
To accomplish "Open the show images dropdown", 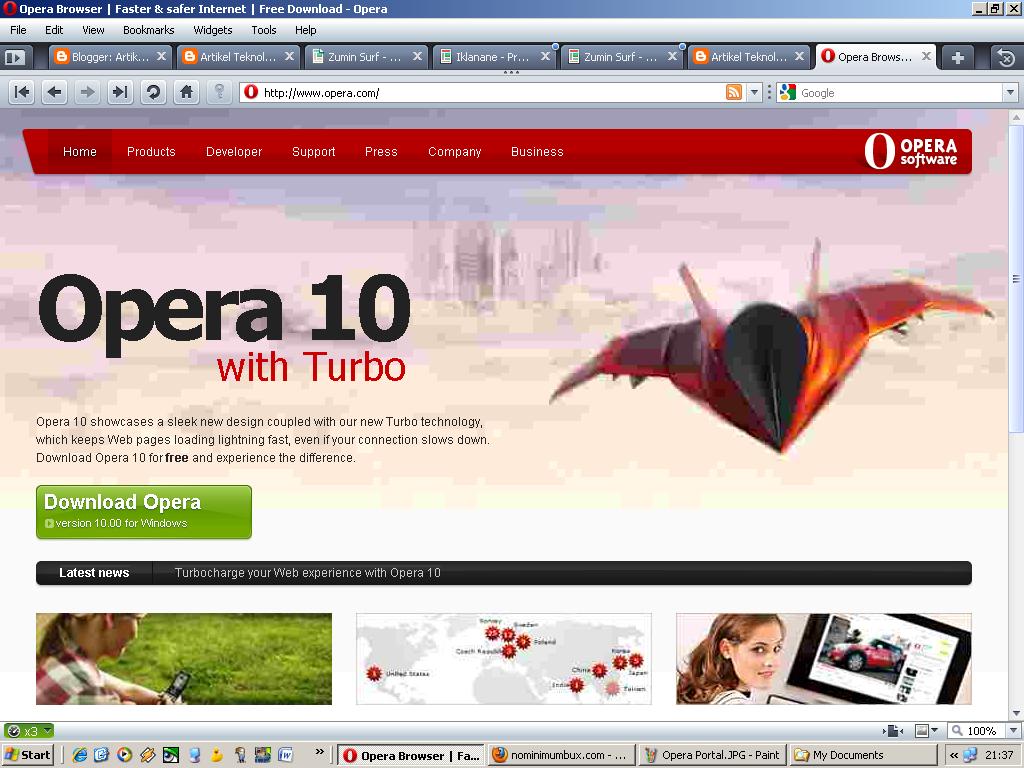I will coord(935,731).
